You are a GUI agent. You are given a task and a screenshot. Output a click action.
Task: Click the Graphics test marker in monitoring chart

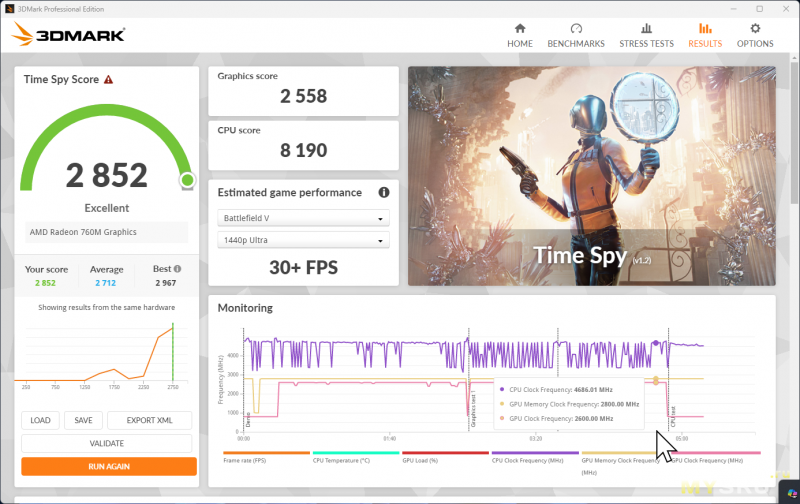pos(472,408)
